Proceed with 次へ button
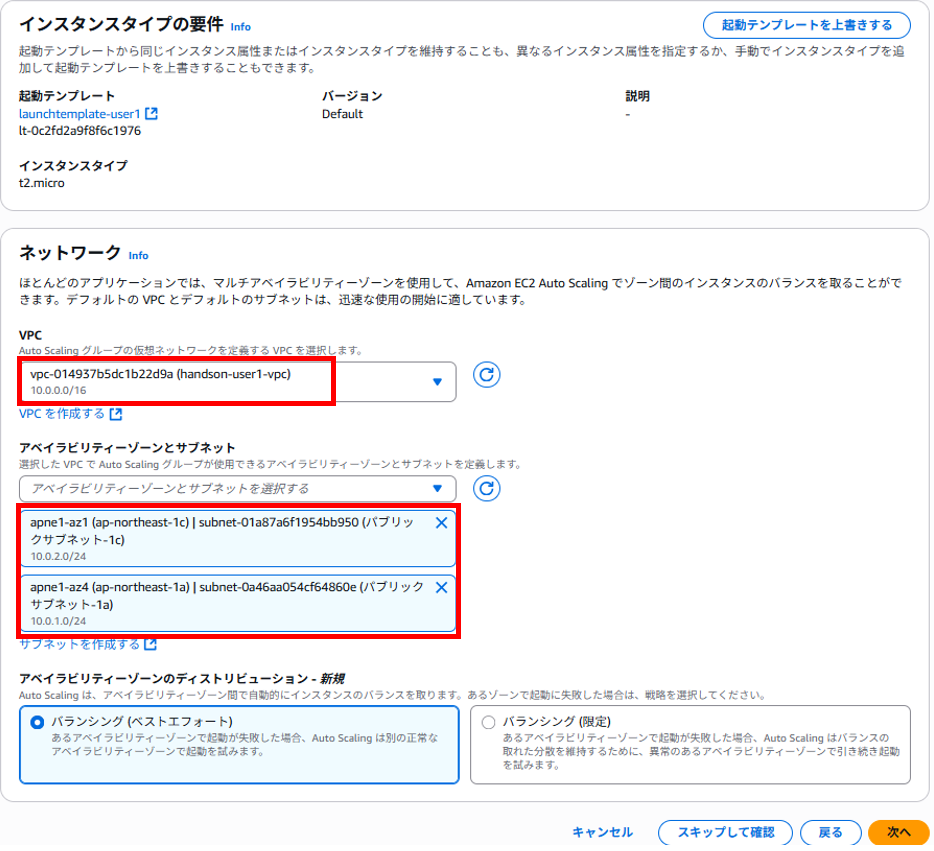Viewport: 934px width, 851px height. [898, 832]
